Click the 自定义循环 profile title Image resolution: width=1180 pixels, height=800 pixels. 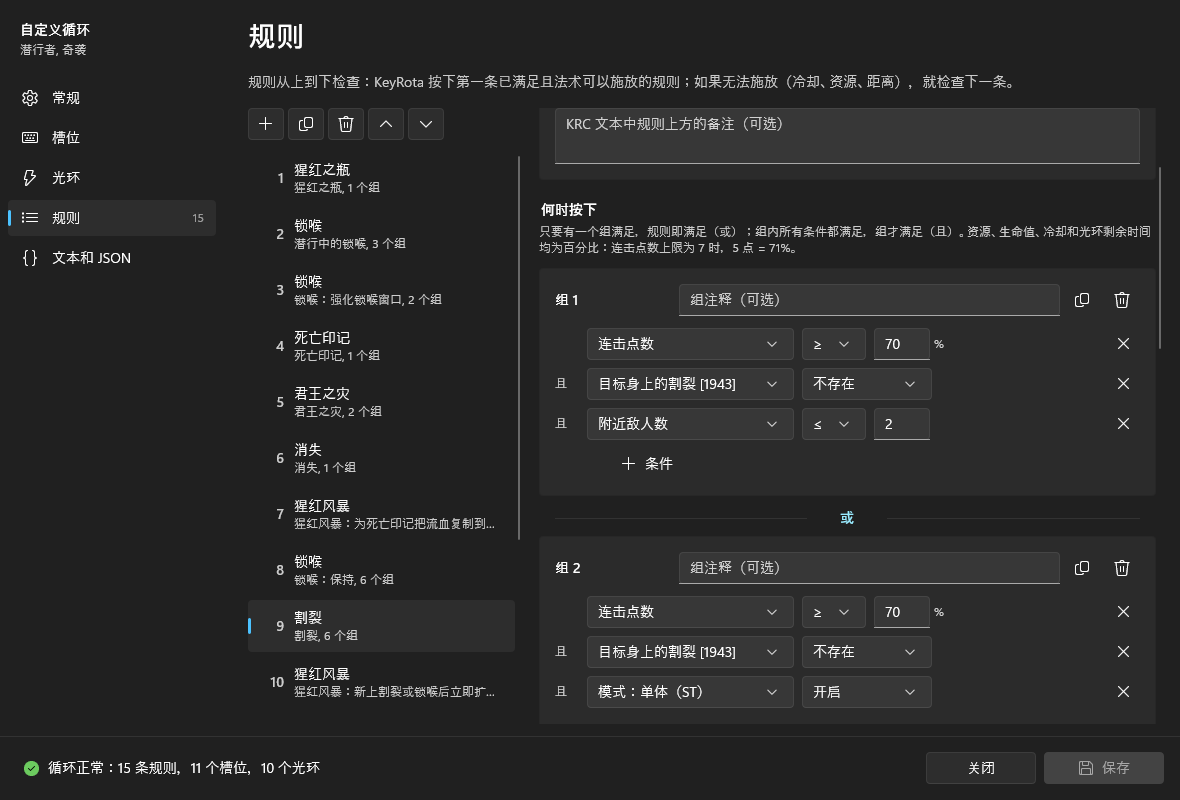pos(55,30)
